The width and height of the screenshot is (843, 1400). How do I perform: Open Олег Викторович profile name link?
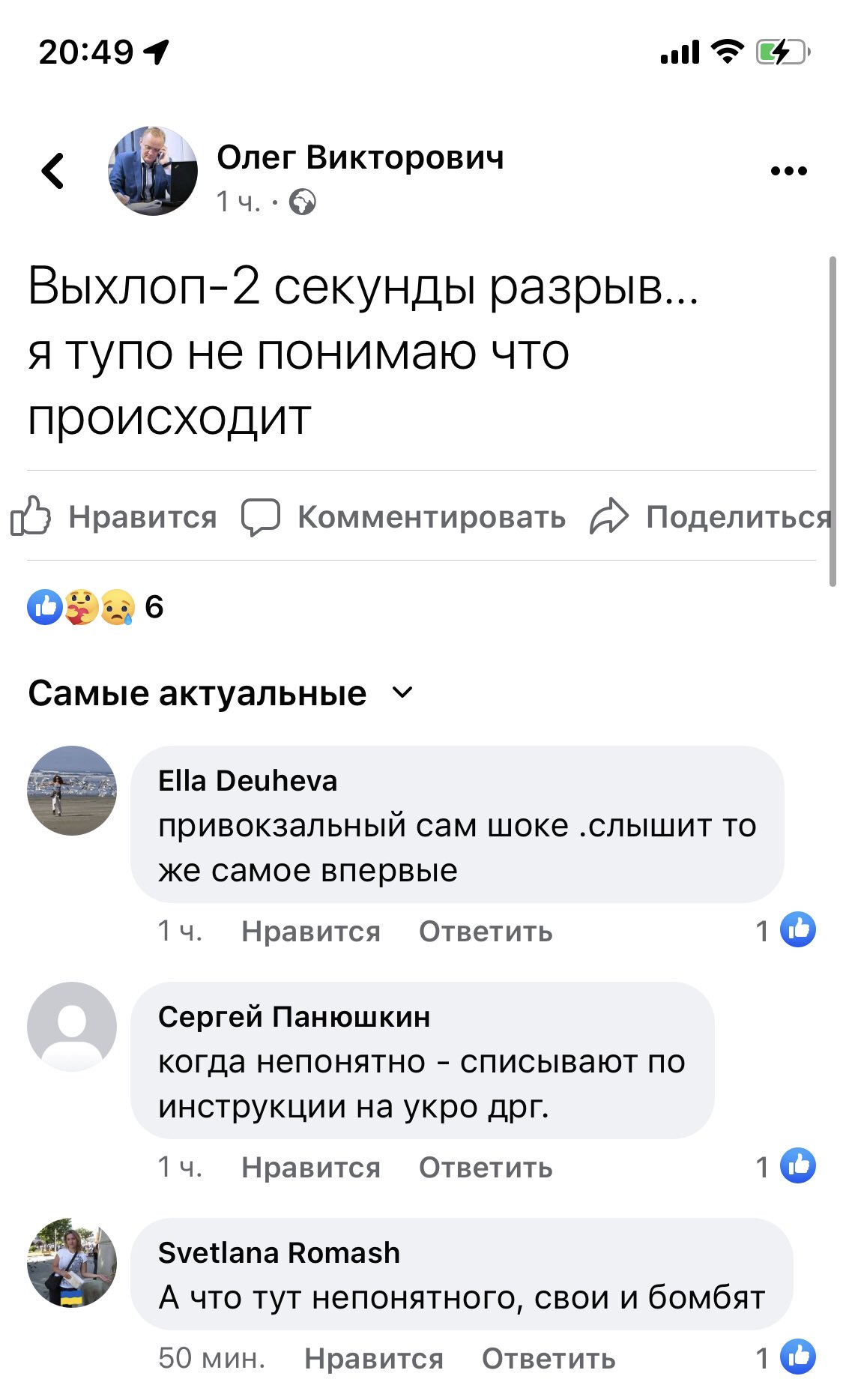point(360,157)
